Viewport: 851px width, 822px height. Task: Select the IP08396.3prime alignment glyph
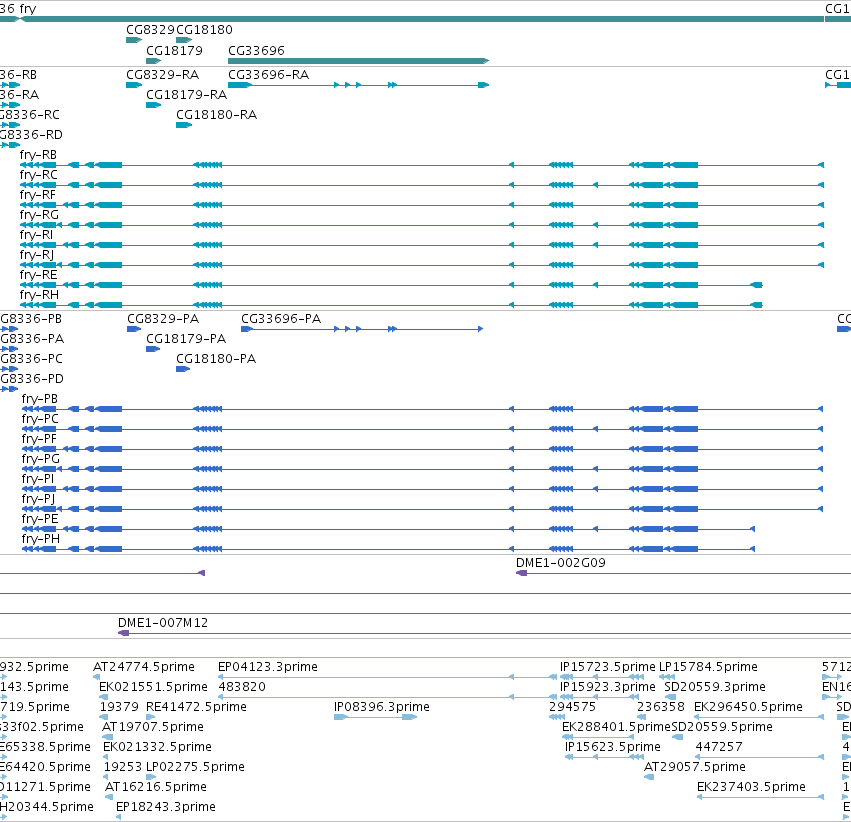[375, 717]
